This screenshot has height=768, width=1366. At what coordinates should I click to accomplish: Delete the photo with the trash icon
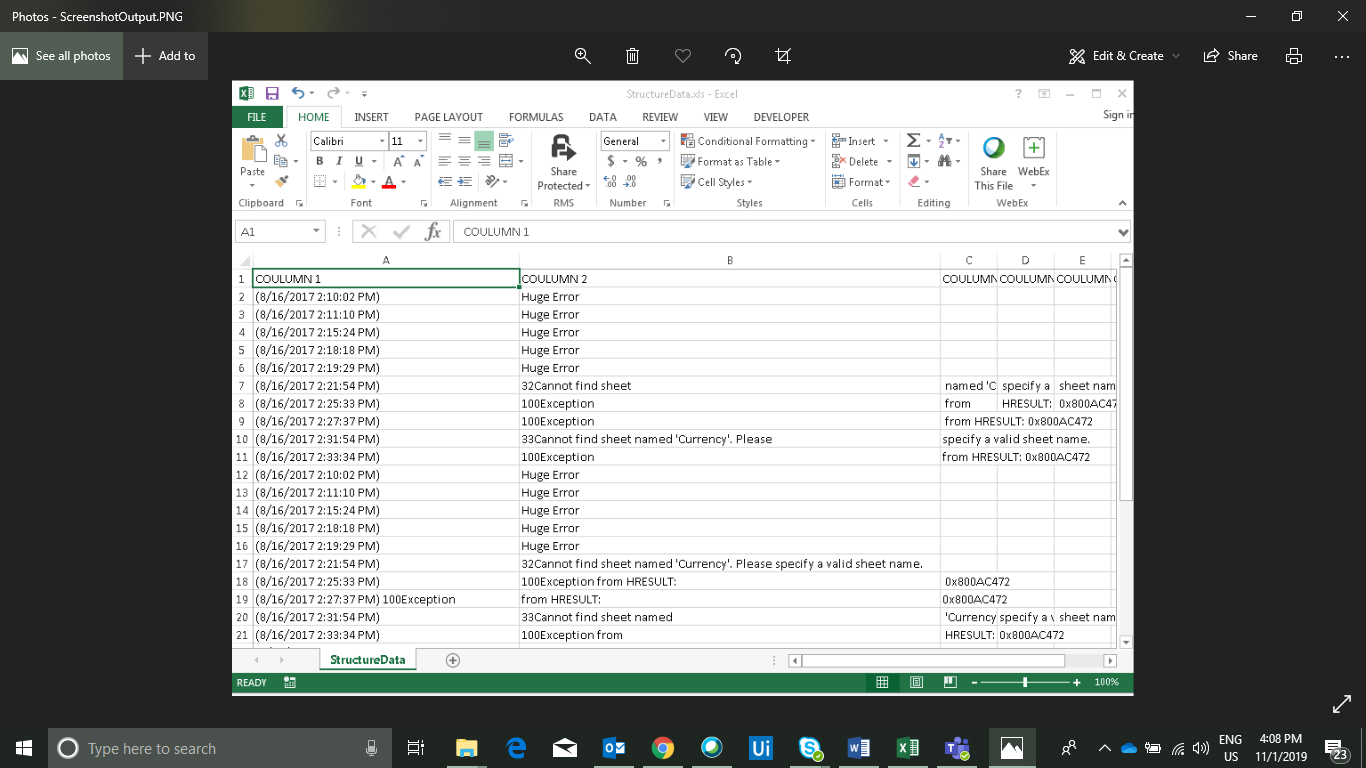click(633, 56)
